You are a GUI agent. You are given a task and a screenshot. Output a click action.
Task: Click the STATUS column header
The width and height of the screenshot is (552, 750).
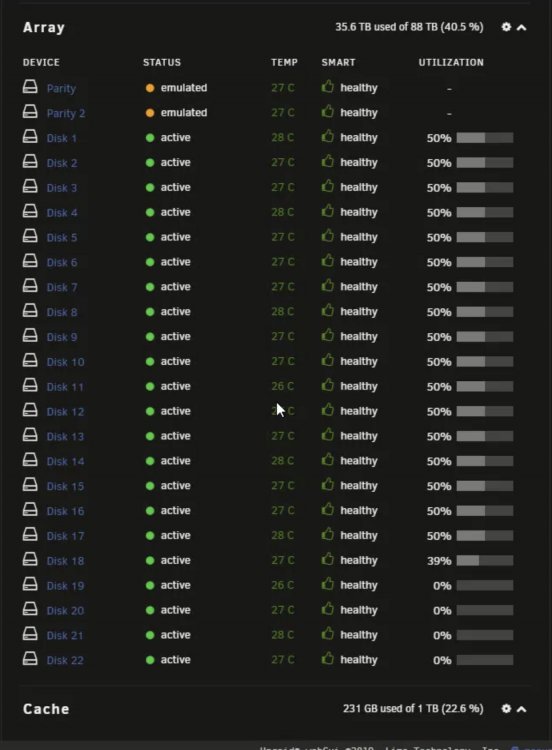162,63
